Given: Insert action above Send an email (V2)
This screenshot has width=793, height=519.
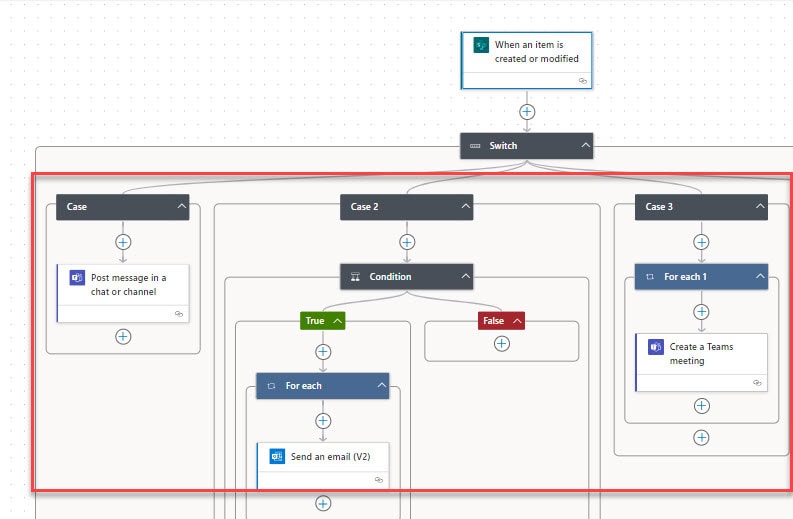Looking at the screenshot, I should click(x=323, y=421).
